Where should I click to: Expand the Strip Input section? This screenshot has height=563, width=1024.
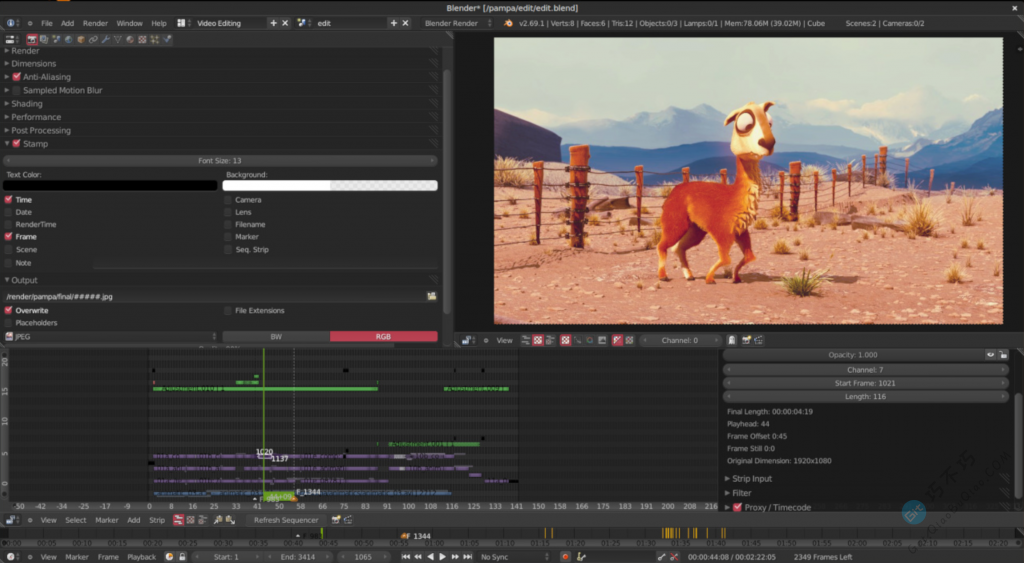tap(752, 479)
